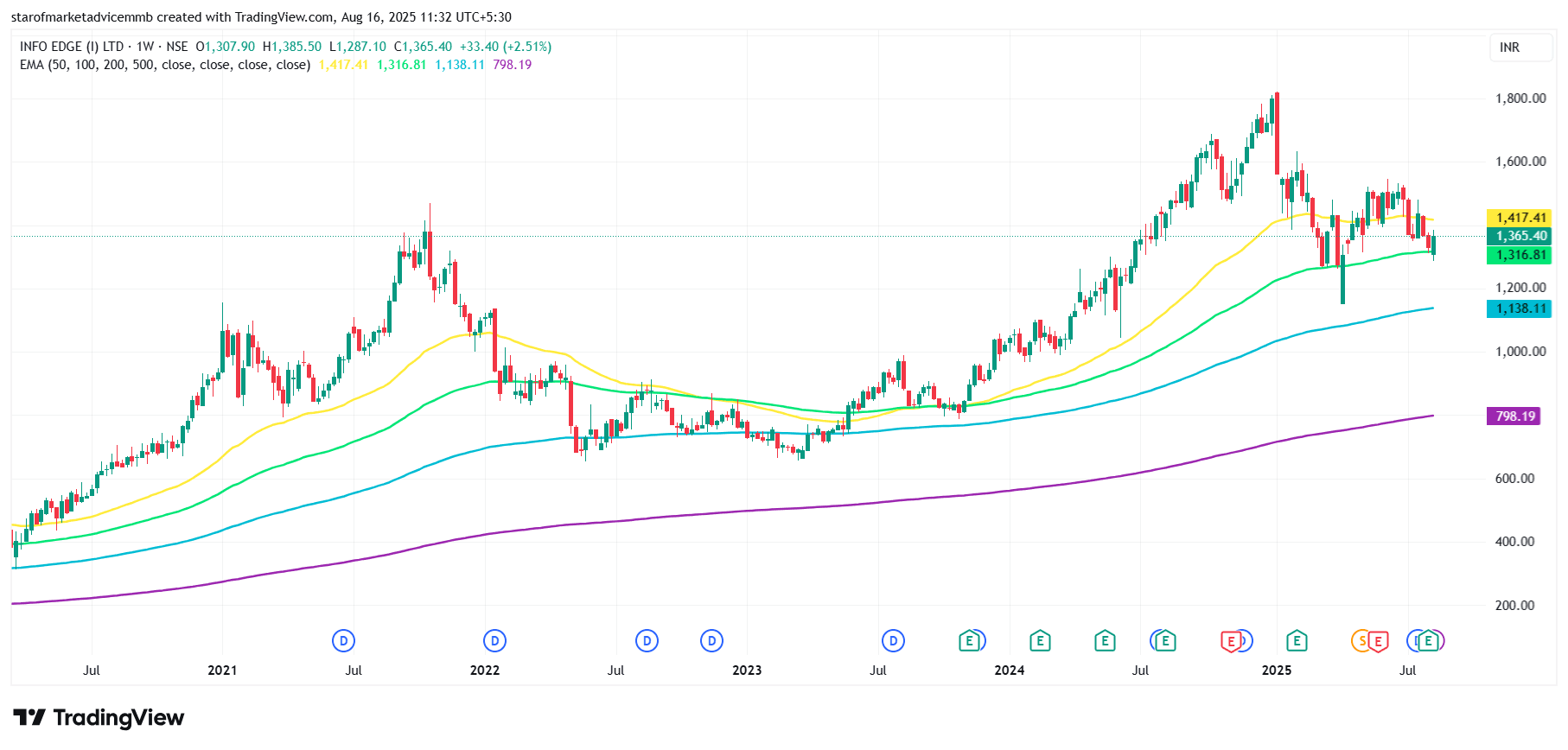
Task: Open the first green earnings marker after 2024
Action: 1040,641
